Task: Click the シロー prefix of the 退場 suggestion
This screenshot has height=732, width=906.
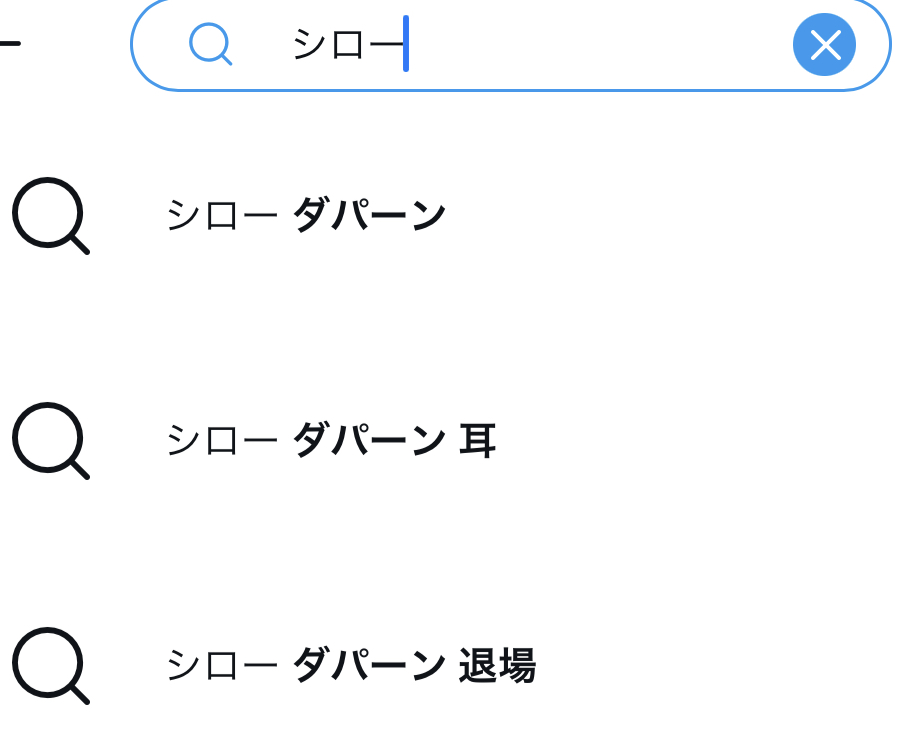Action: [221, 666]
